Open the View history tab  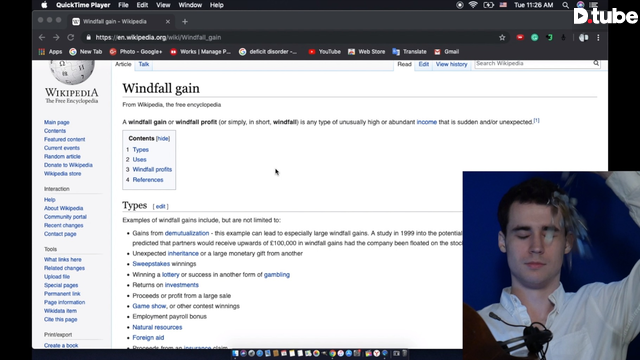(x=451, y=64)
